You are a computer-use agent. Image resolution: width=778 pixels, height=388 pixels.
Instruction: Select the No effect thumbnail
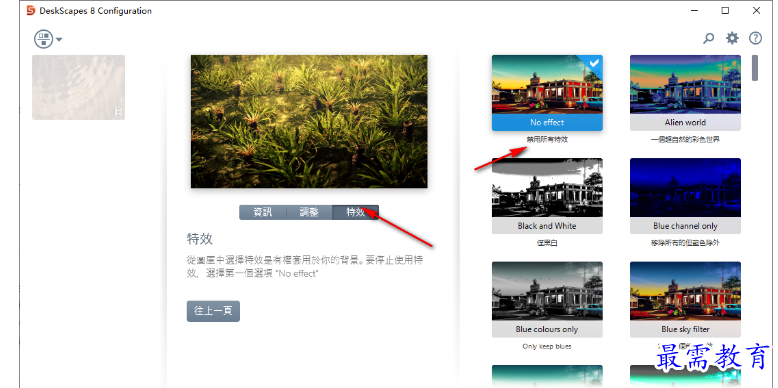coord(547,93)
